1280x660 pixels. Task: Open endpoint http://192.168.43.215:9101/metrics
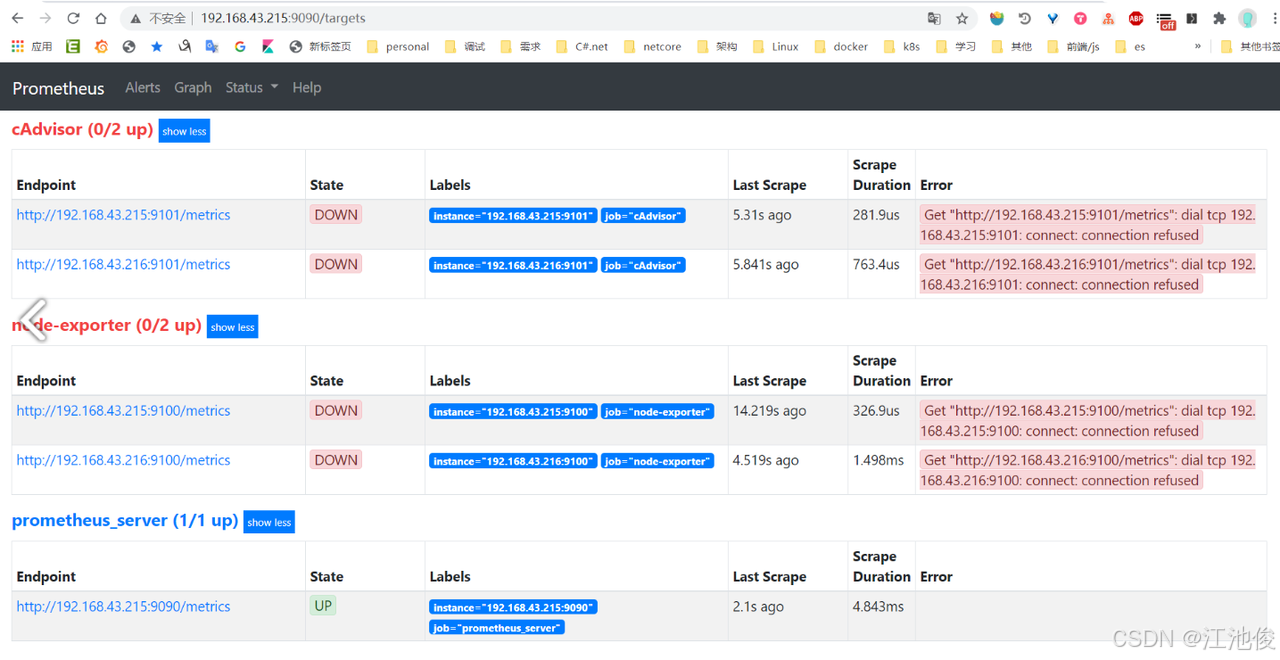click(123, 215)
